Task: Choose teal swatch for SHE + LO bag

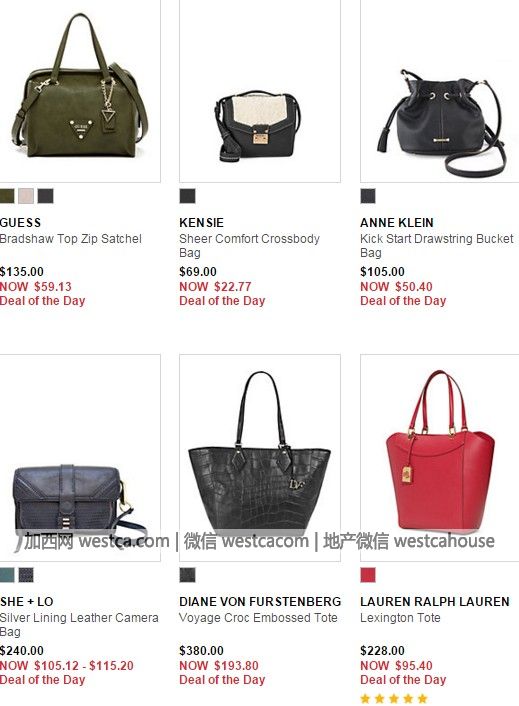Action: point(7,575)
